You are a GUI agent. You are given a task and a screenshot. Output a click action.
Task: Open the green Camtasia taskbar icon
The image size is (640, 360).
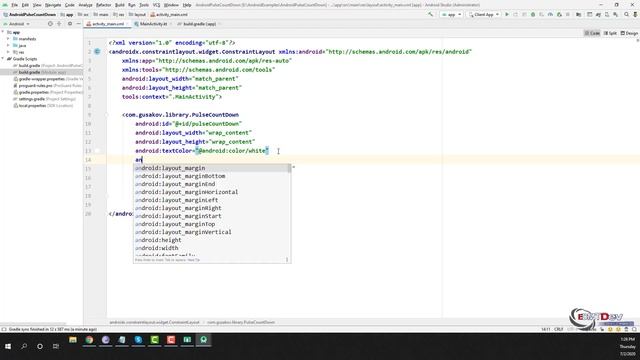click(154, 340)
